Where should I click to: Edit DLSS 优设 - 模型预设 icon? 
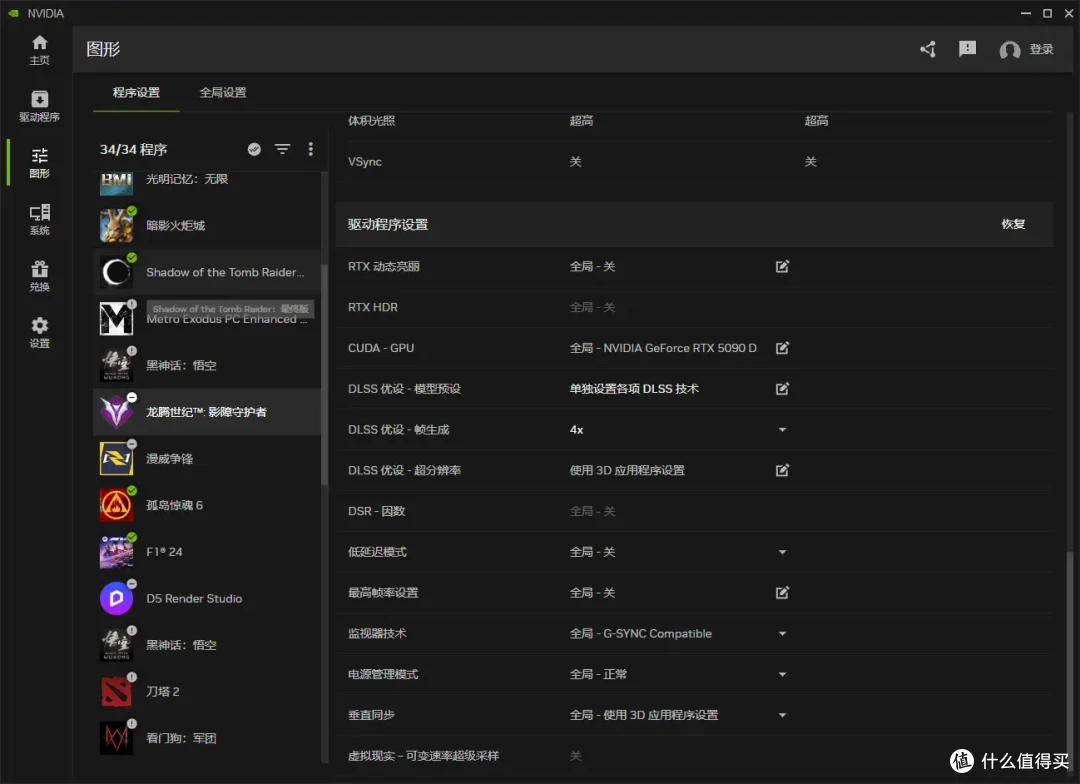coord(782,389)
